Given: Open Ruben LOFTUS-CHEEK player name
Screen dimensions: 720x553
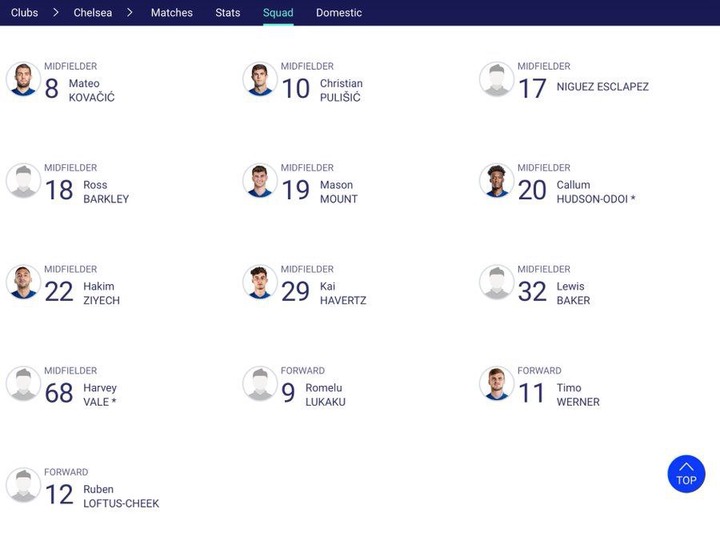Looking at the screenshot, I should (x=121, y=497).
